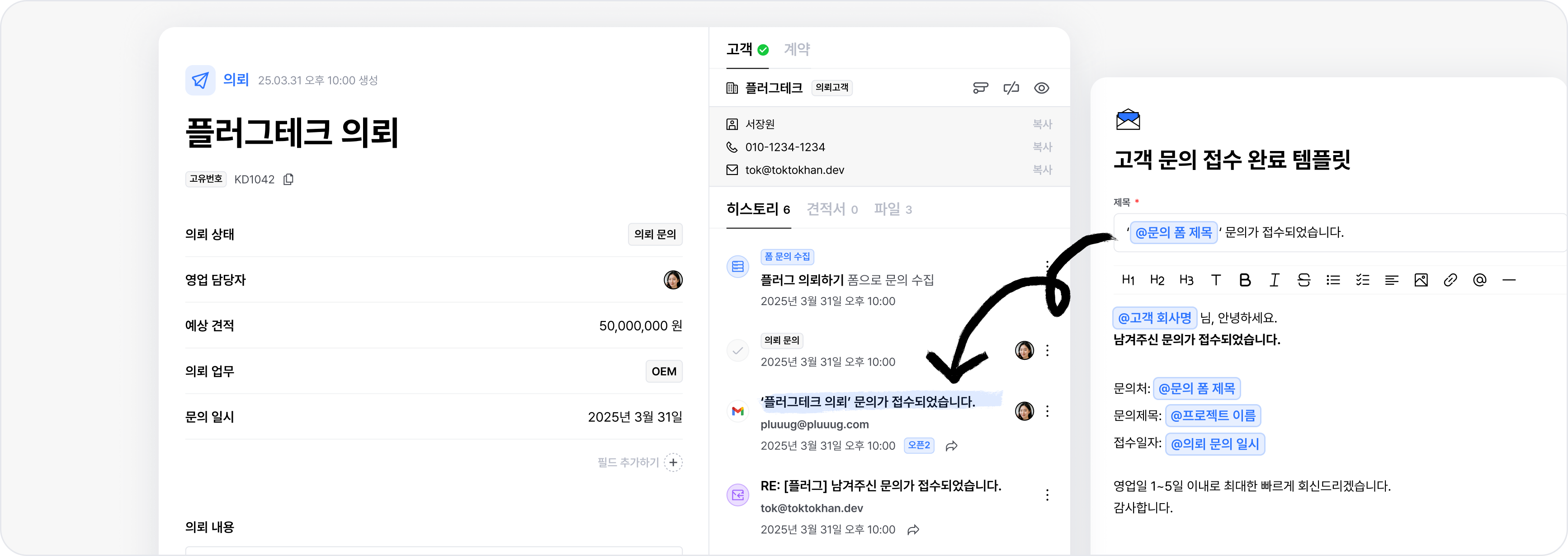Image resolution: width=1568 pixels, height=556 pixels.
Task: Click the Gmail icon in history
Action: click(738, 411)
